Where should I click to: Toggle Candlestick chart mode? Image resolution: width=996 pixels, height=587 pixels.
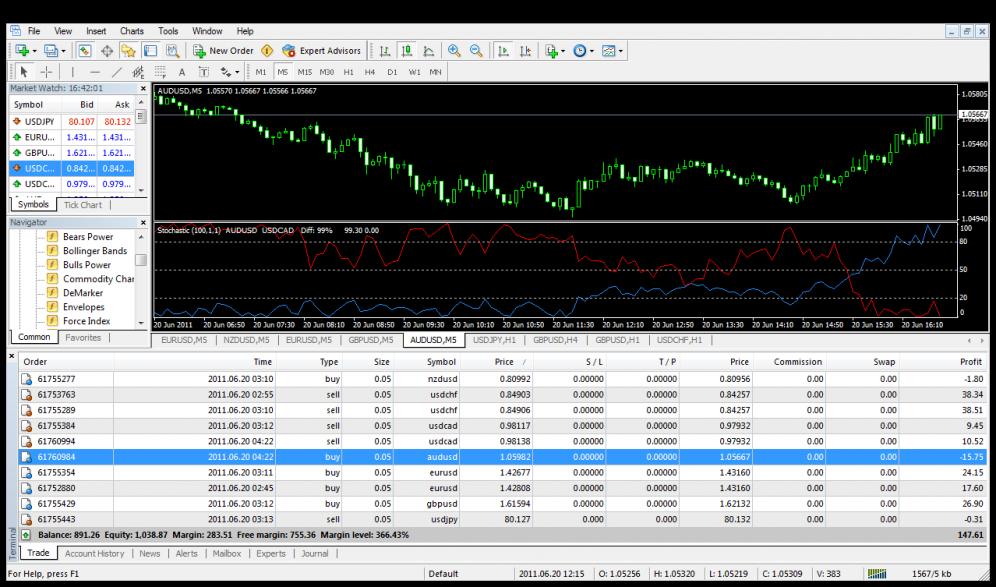tap(406, 51)
